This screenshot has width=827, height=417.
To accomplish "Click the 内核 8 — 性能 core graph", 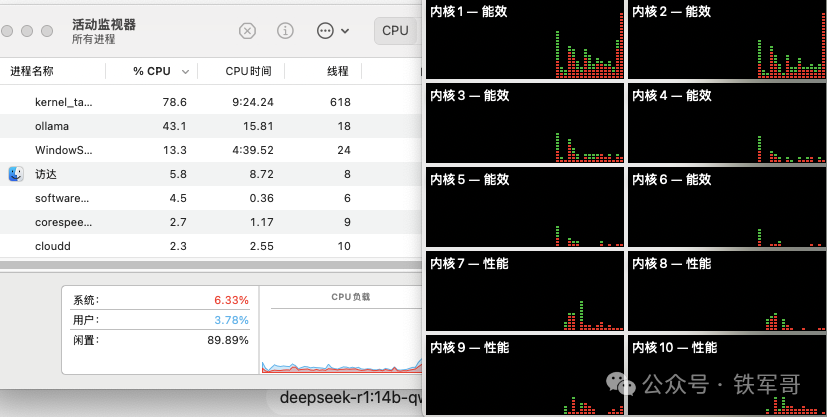I will point(727,291).
